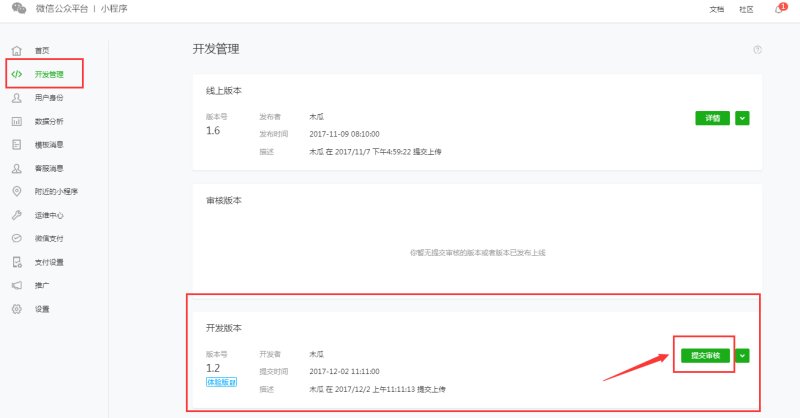The image size is (800, 418).
Task: Open the 文档 link in top bar
Action: pyautogui.click(x=716, y=9)
